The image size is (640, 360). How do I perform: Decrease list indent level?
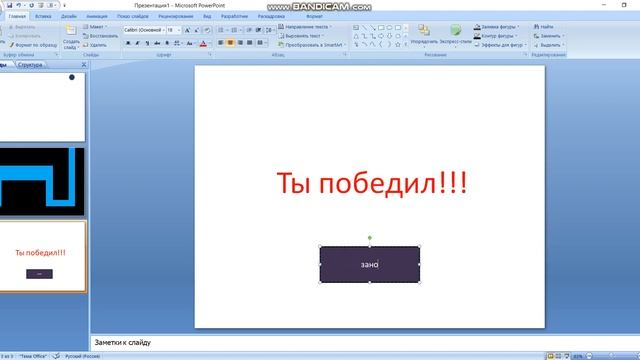point(249,30)
